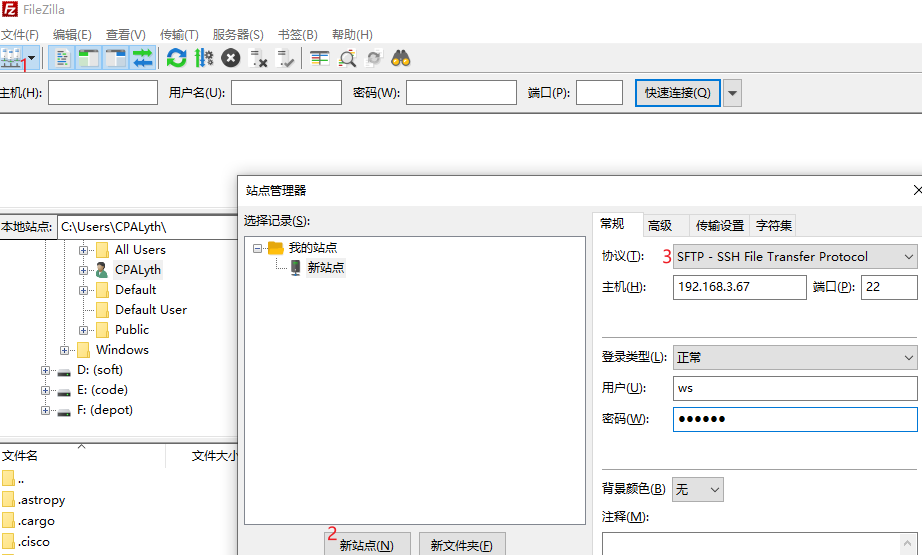Expand the Windows folder node
Image resolution: width=922 pixels, height=555 pixels.
coord(65,350)
